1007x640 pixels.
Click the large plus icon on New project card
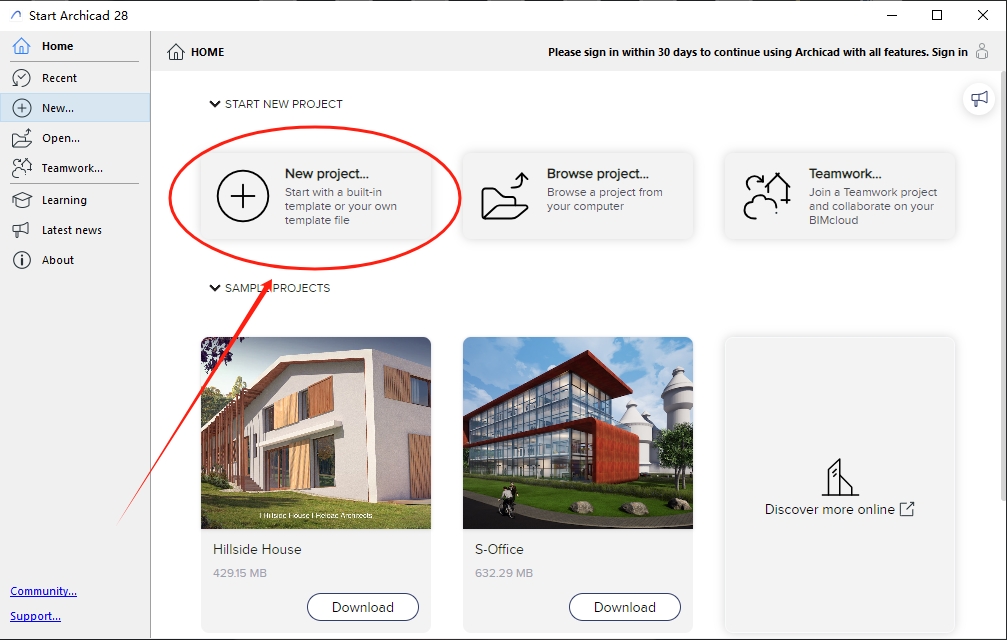243,196
